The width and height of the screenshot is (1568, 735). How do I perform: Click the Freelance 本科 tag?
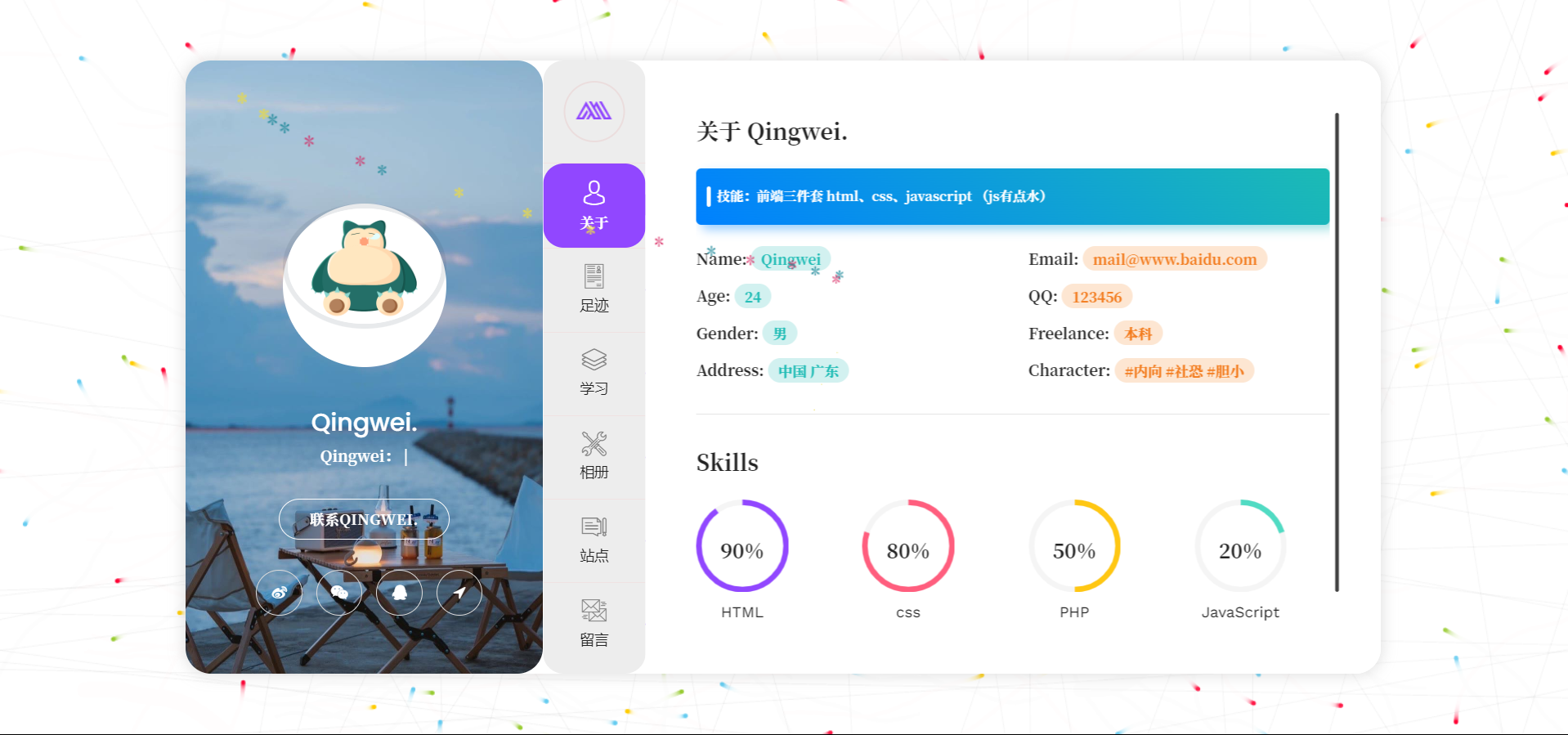pyautogui.click(x=1138, y=334)
